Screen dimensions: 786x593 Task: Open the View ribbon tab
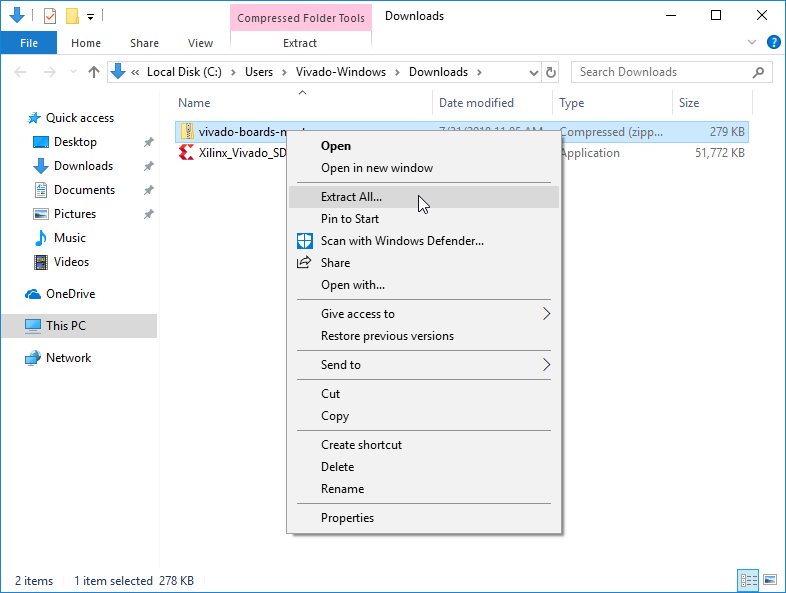click(x=200, y=43)
